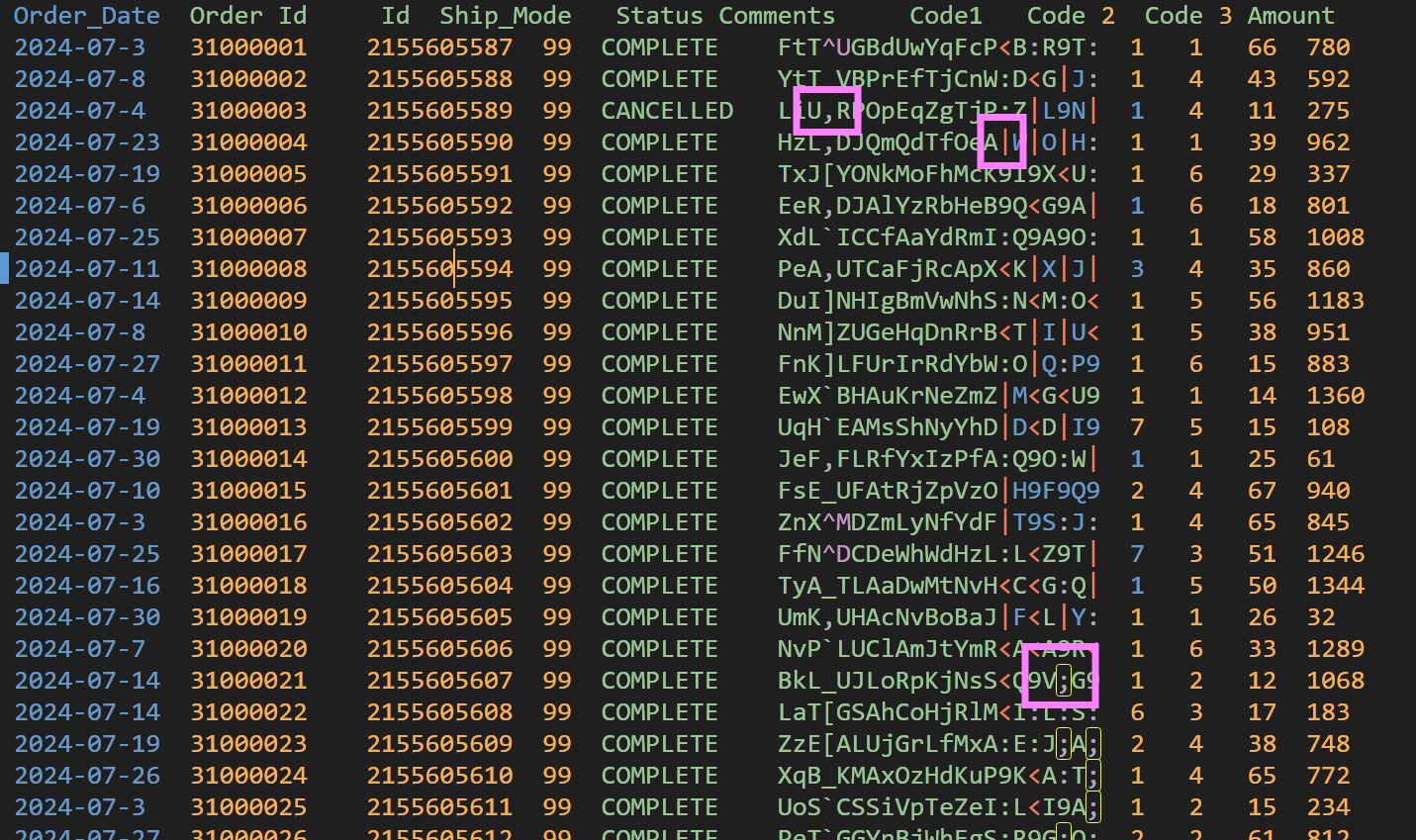
Task: Click the Id value 2155605594 near the cursor
Action: pyautogui.click(x=439, y=268)
